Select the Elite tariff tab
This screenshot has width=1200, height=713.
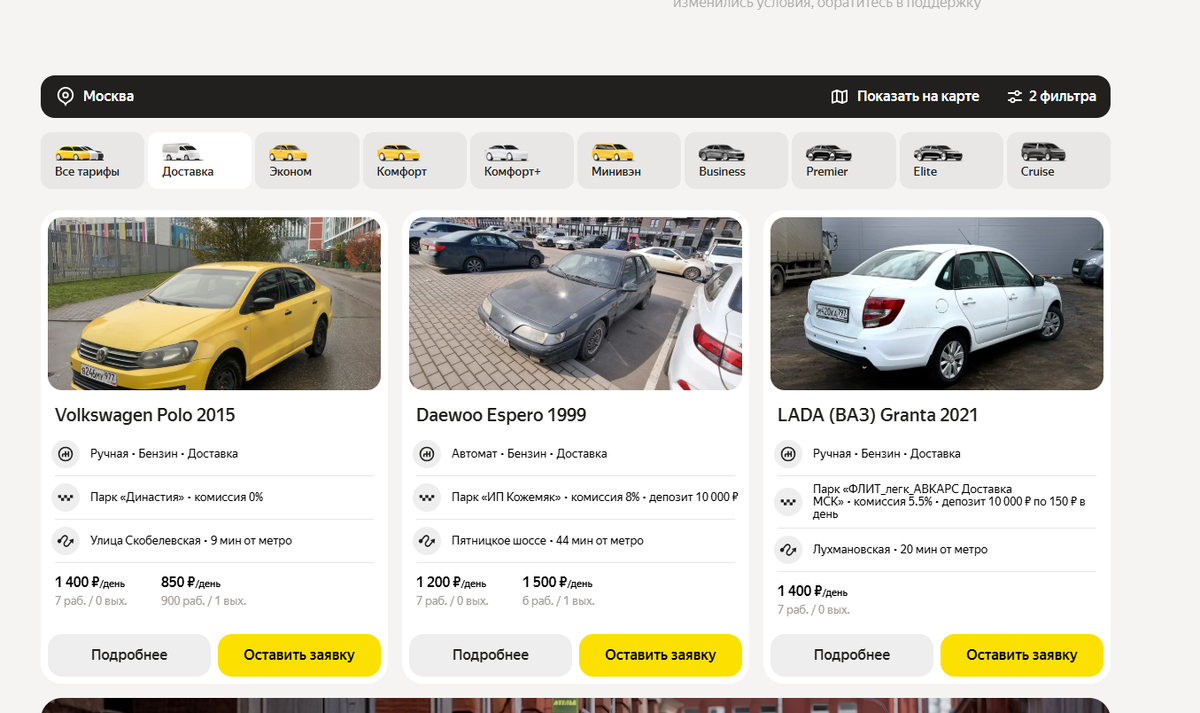click(951, 160)
